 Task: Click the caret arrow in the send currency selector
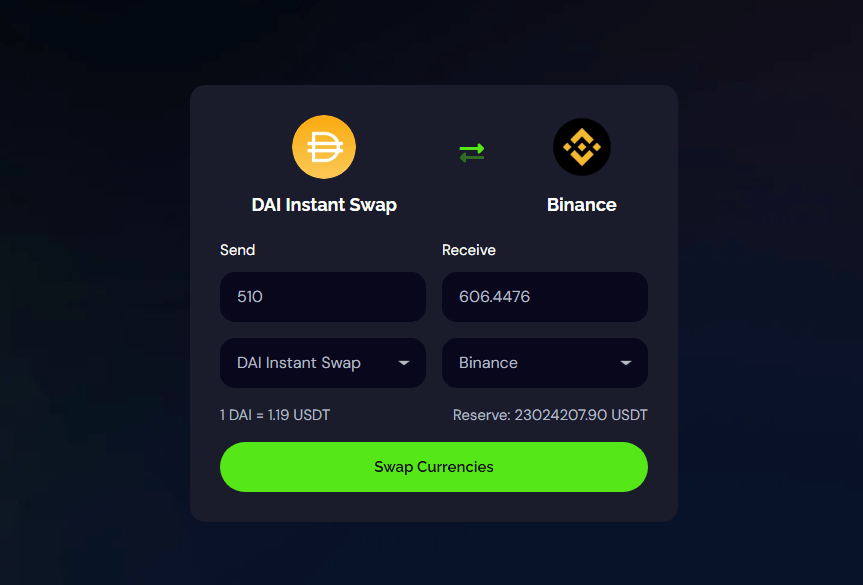tap(404, 363)
